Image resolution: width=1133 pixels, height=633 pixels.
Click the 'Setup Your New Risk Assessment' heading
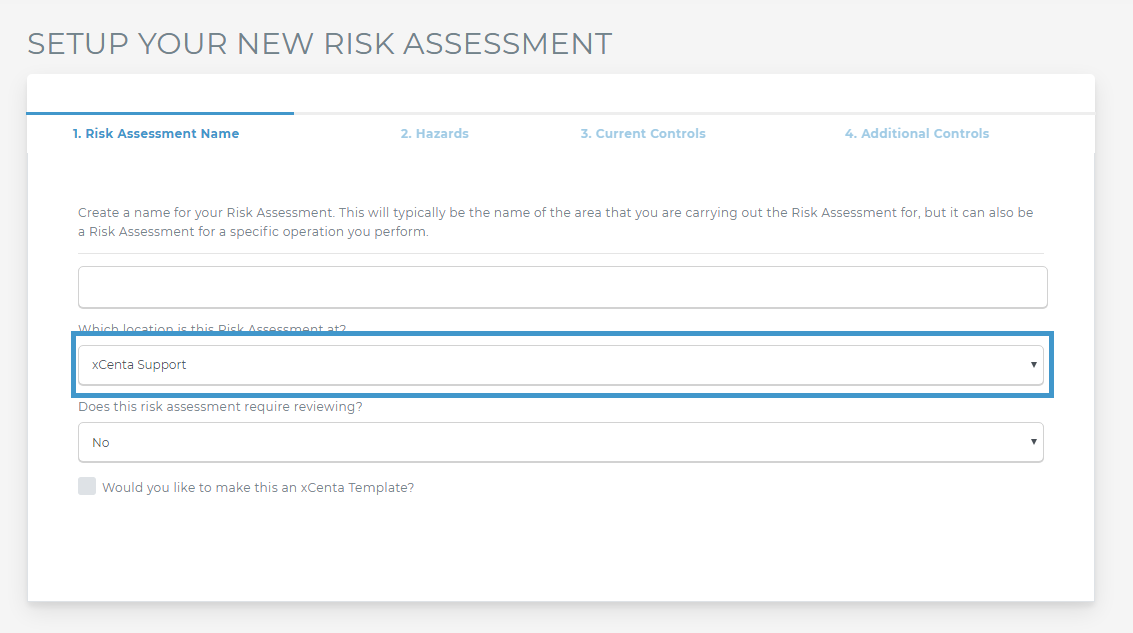coord(319,44)
